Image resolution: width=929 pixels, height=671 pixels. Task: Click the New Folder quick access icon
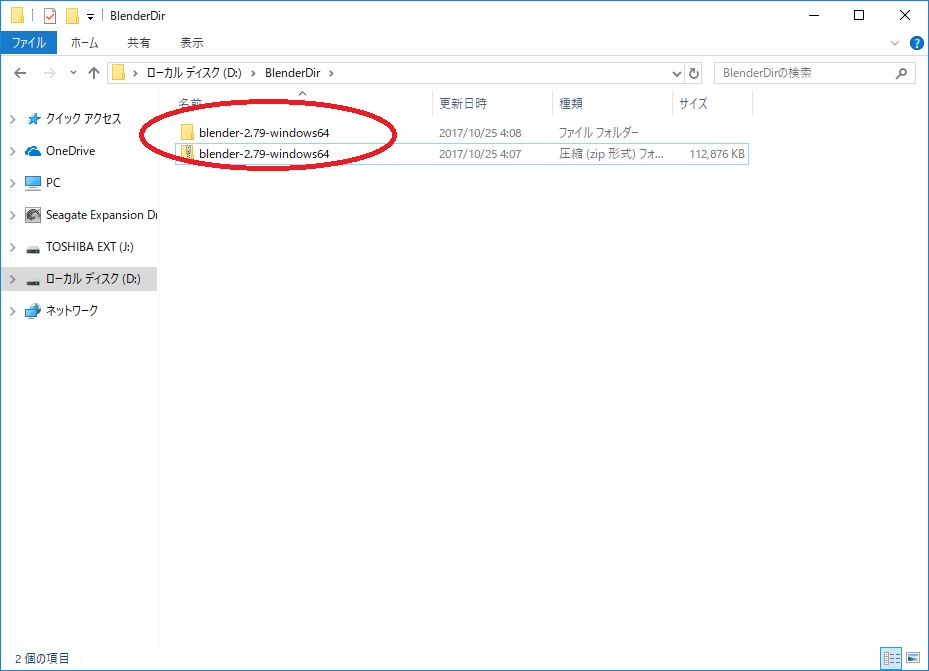(x=72, y=16)
